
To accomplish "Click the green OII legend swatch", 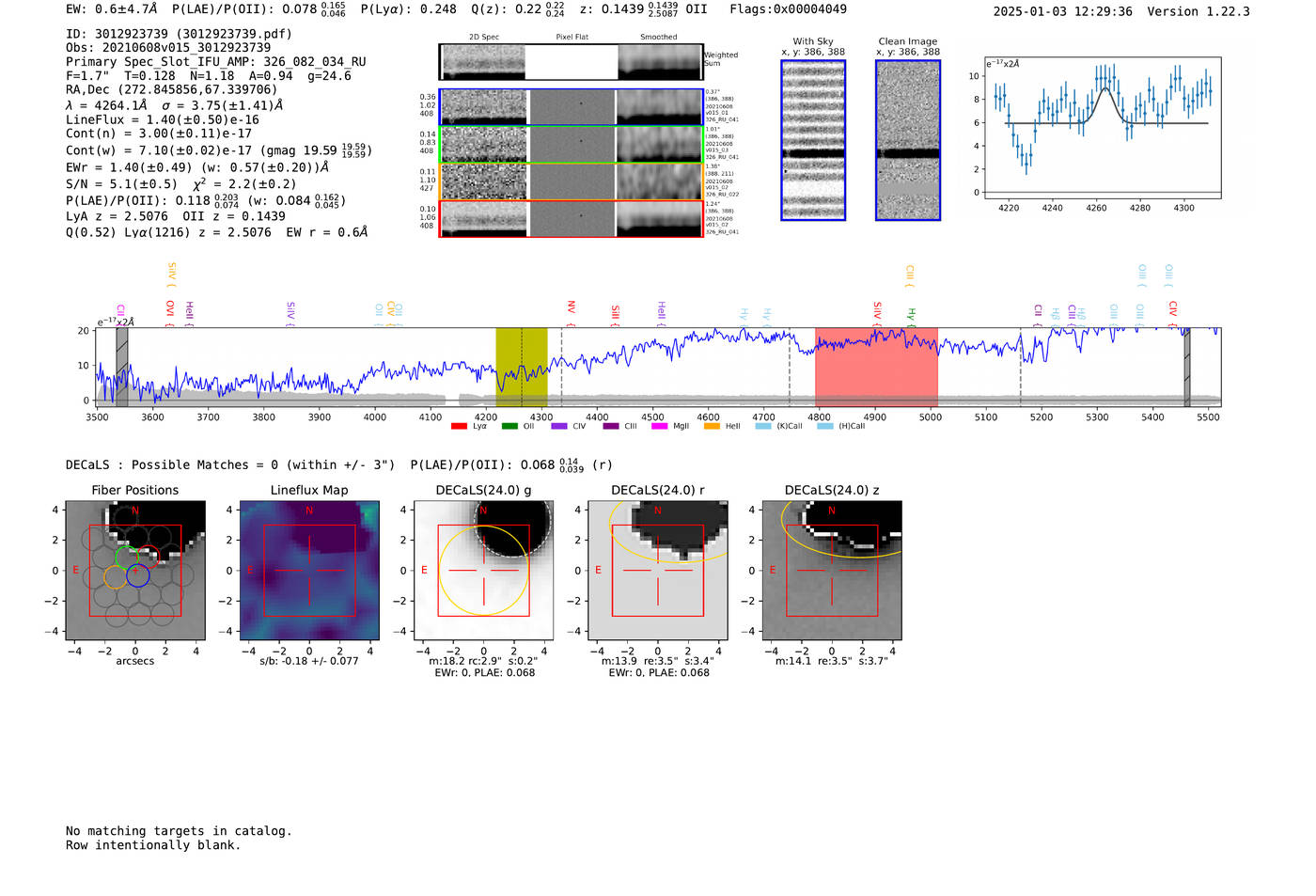I will (509, 426).
